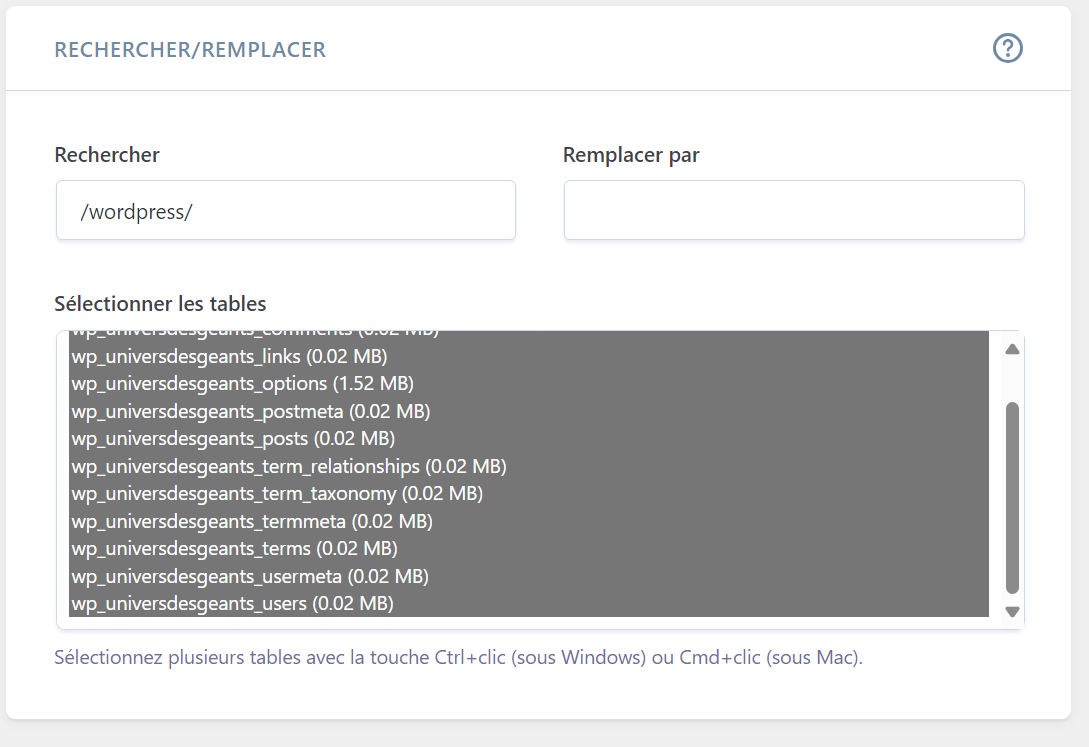Click the Rechercher input field
The height and width of the screenshot is (747, 1089).
click(285, 210)
